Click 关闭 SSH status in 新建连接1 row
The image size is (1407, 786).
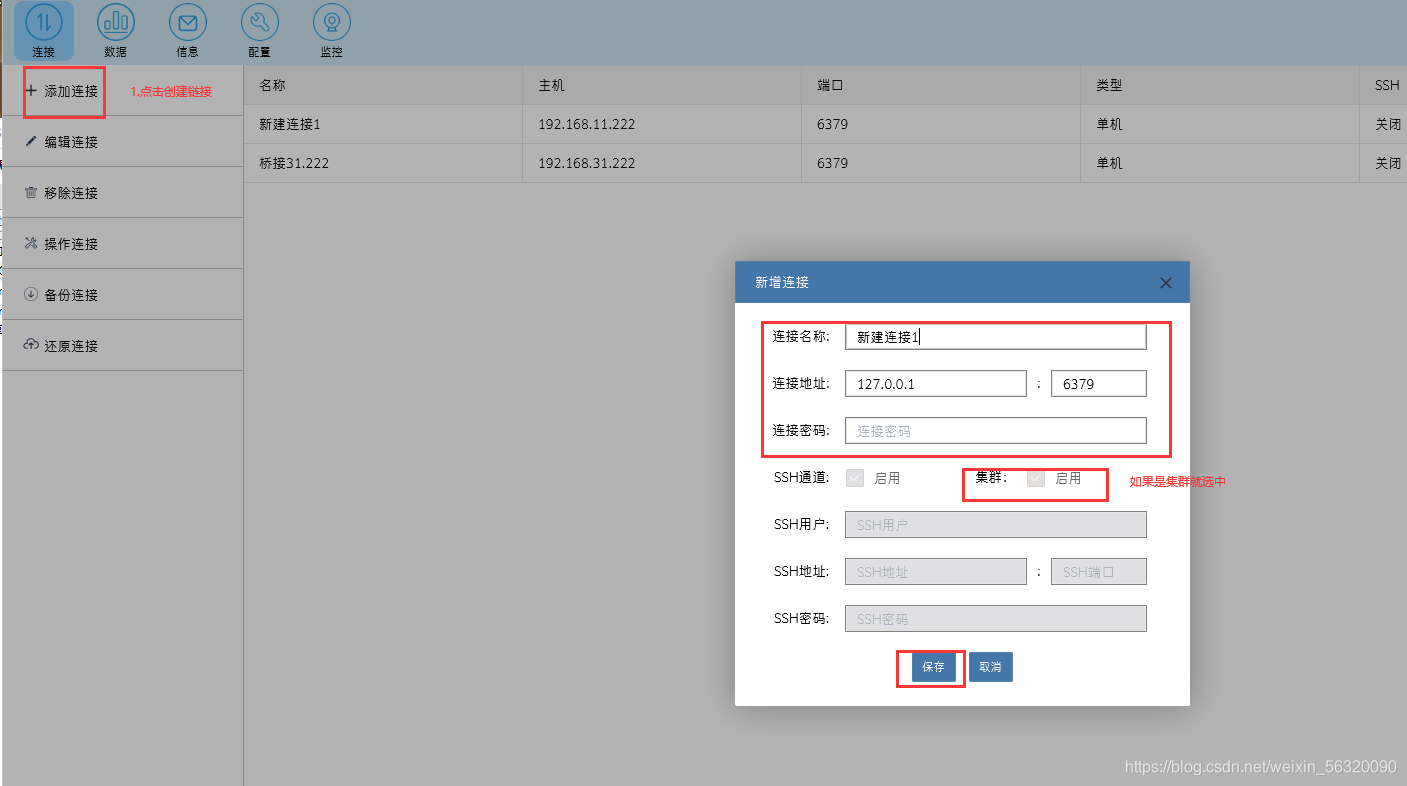click(x=1388, y=125)
